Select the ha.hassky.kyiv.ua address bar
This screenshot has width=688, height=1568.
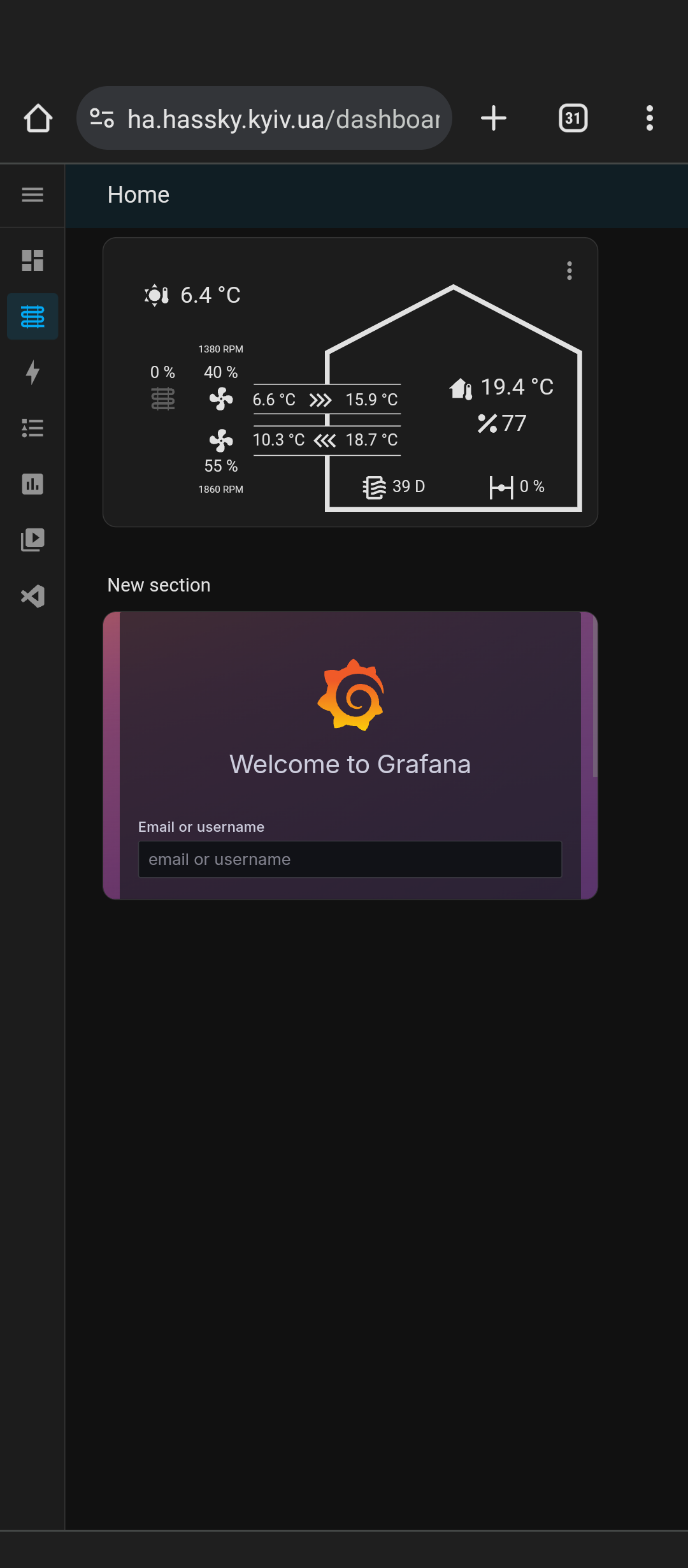click(x=264, y=119)
